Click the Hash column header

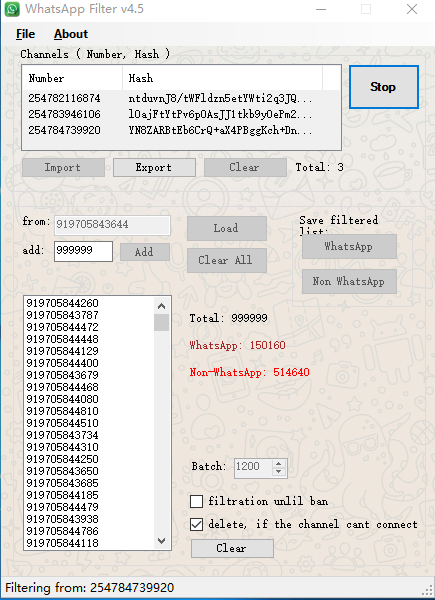(x=222, y=78)
